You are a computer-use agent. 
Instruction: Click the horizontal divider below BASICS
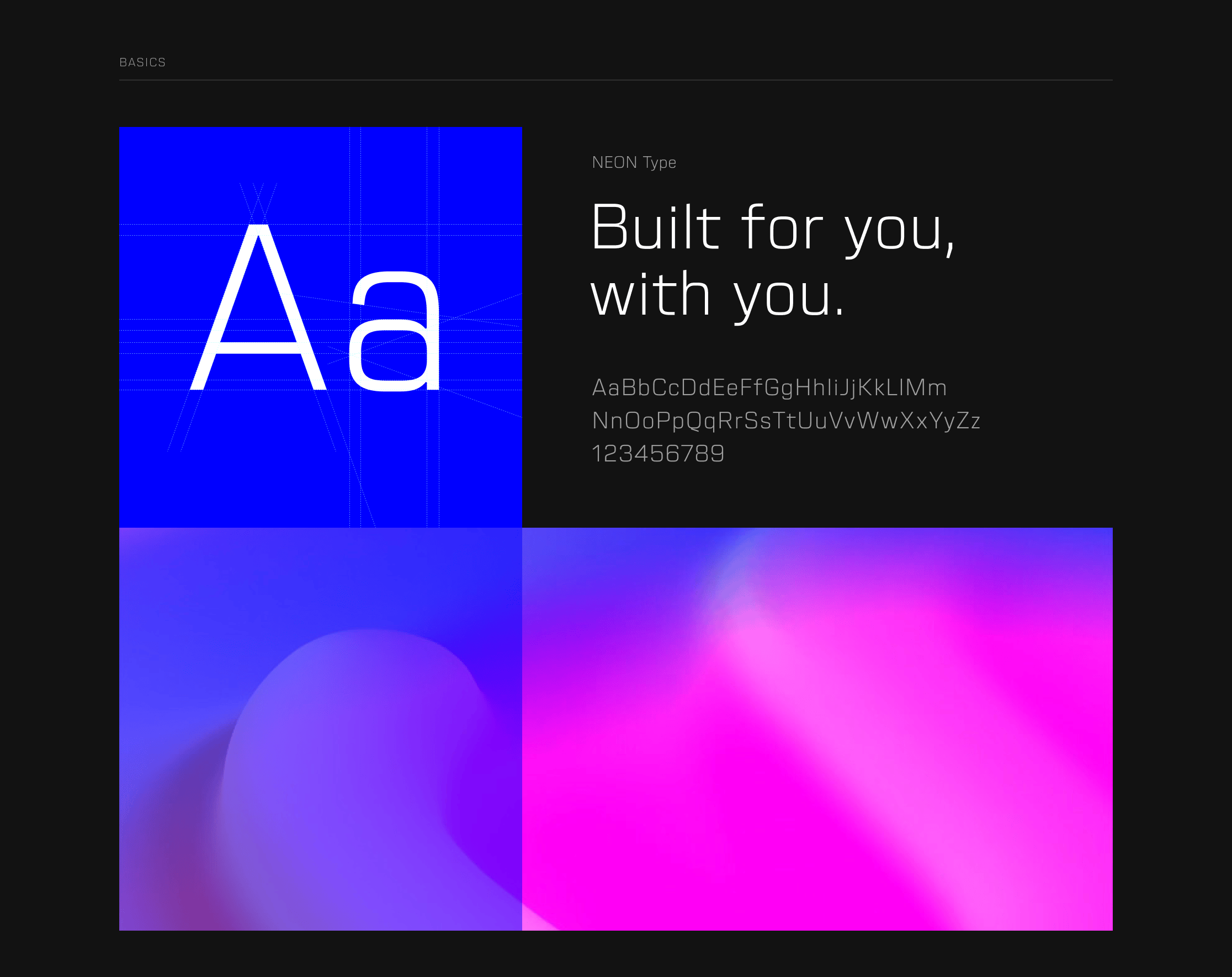[615, 81]
